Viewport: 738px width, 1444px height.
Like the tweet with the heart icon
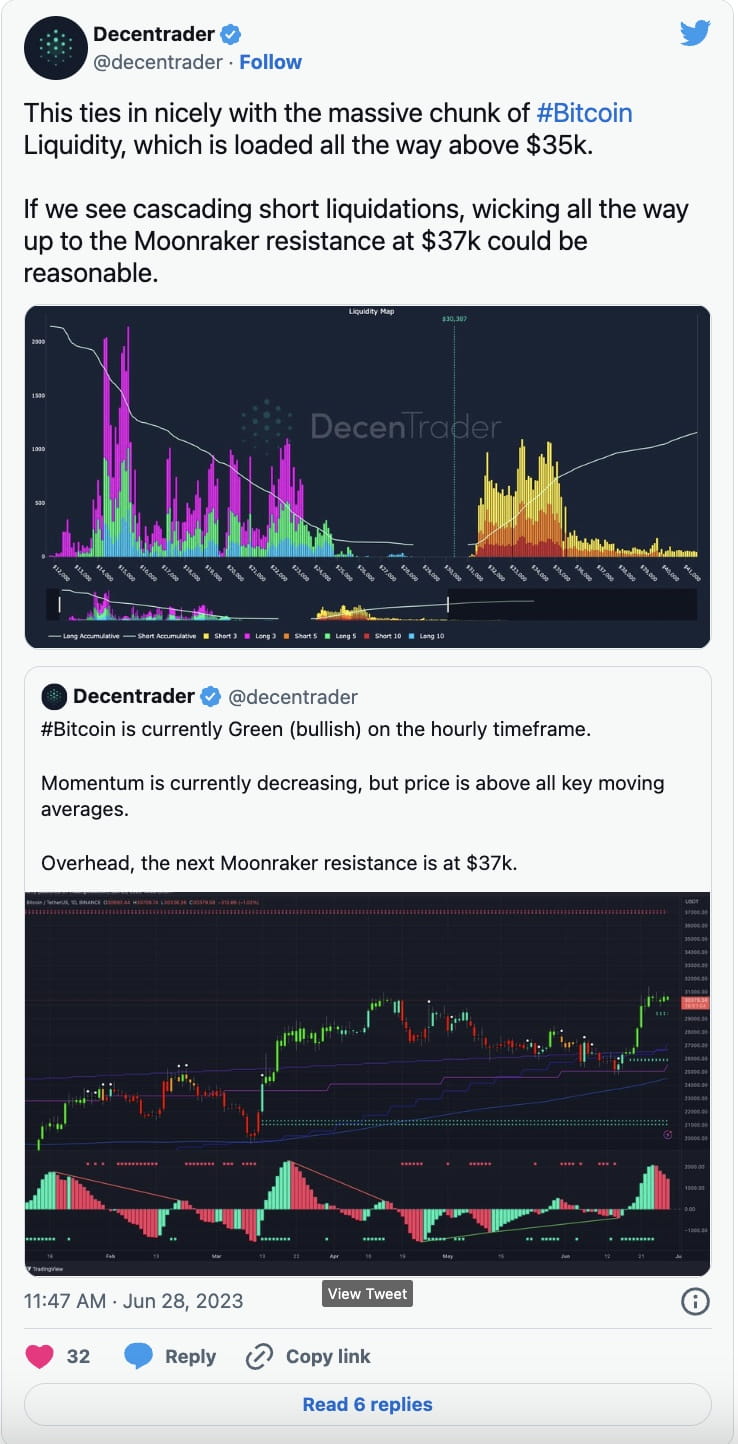tap(39, 1356)
